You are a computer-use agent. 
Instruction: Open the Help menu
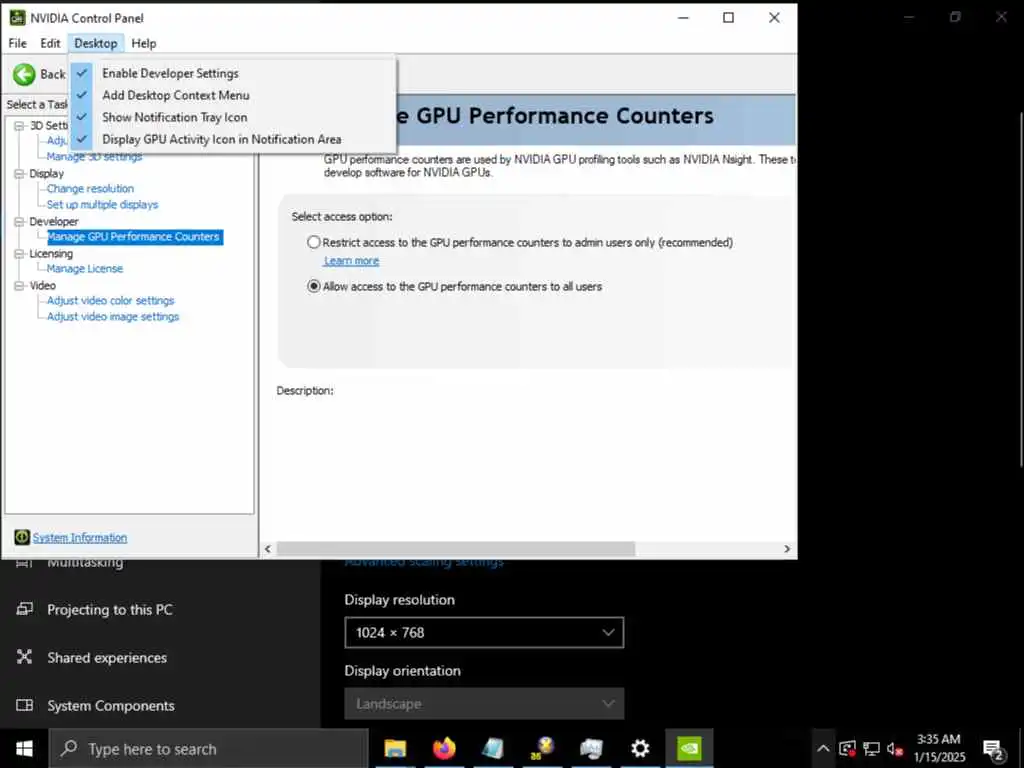point(144,43)
